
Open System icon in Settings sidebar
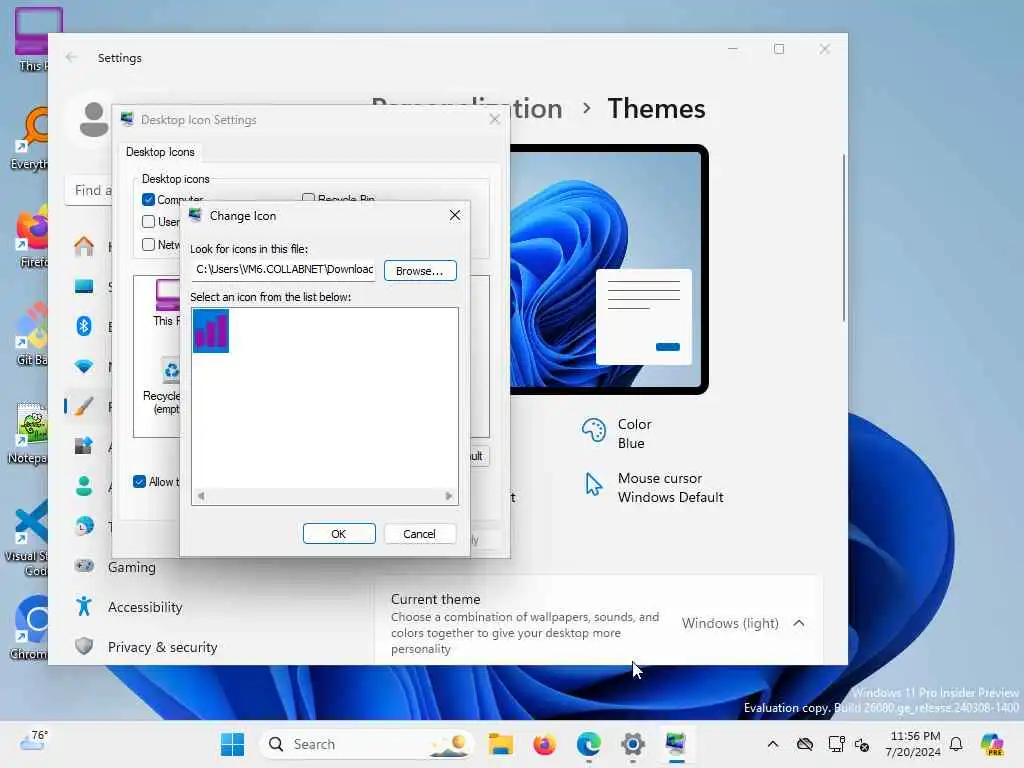(x=84, y=286)
